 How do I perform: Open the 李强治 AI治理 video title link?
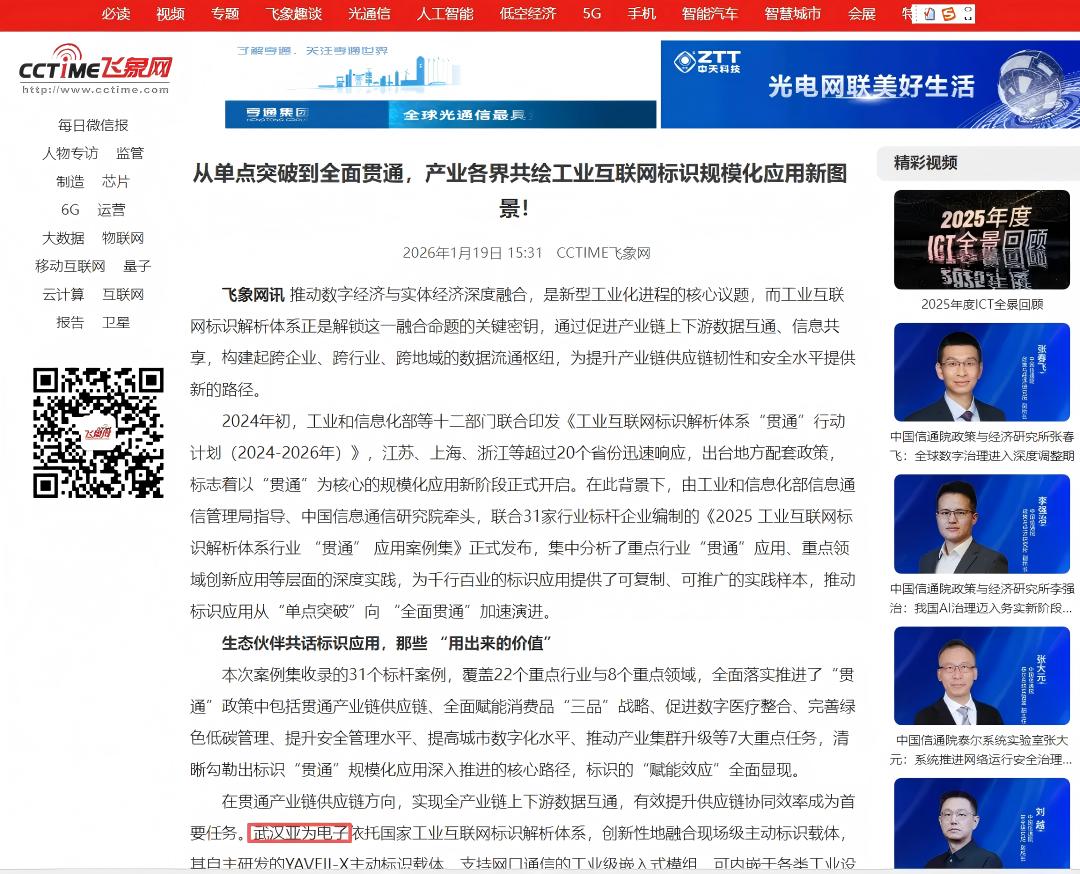tap(982, 598)
